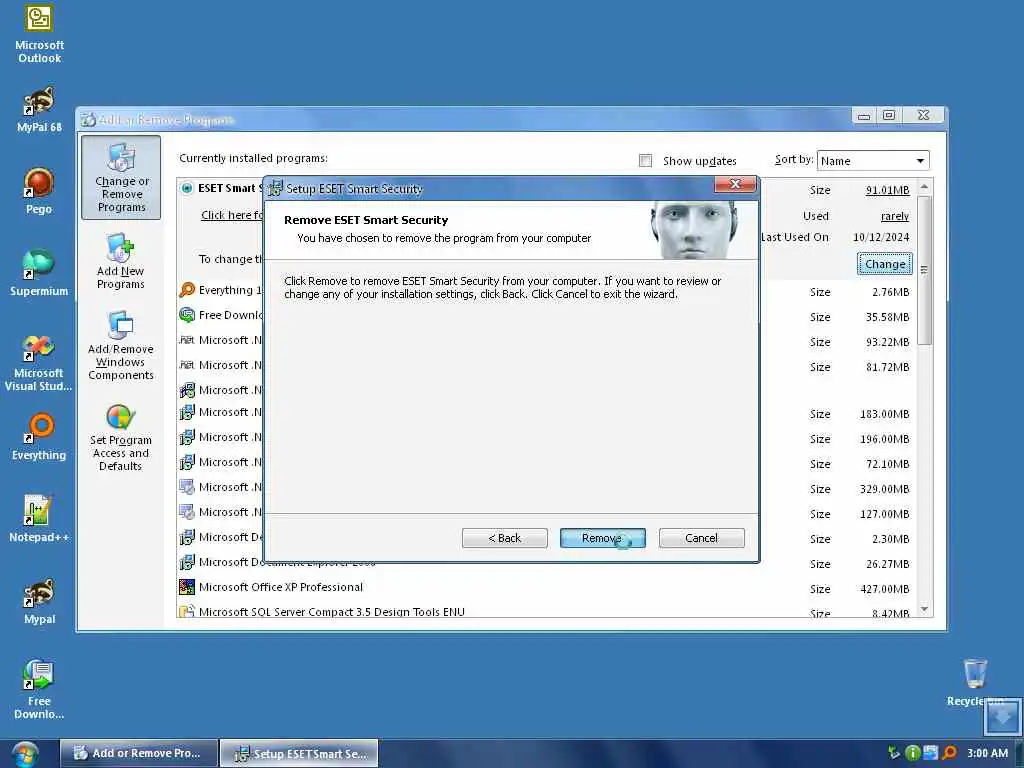
Task: Open the Notepad++ desktop shortcut
Action: click(39, 519)
